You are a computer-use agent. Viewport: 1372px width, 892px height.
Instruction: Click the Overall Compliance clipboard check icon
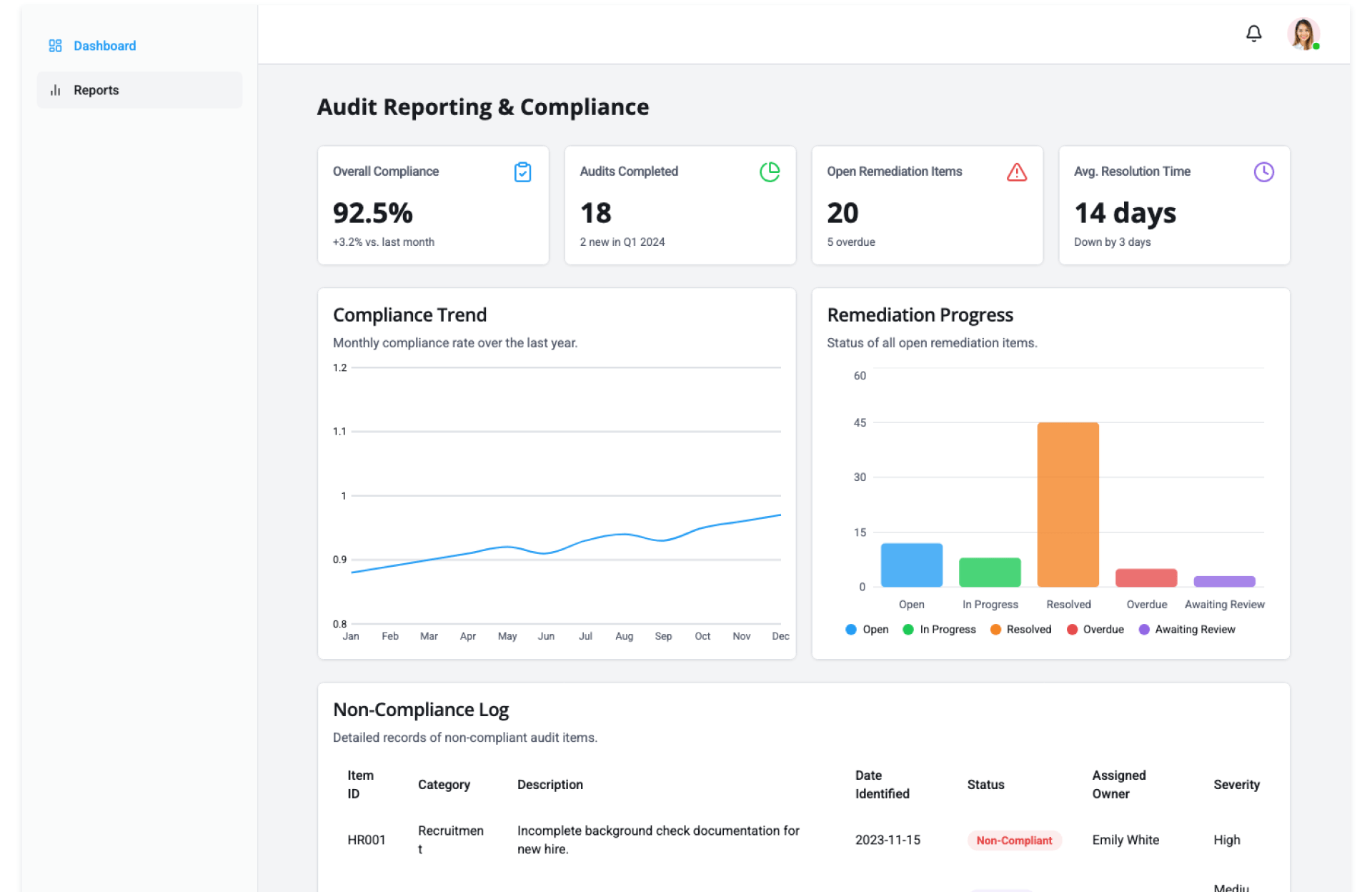pos(522,172)
